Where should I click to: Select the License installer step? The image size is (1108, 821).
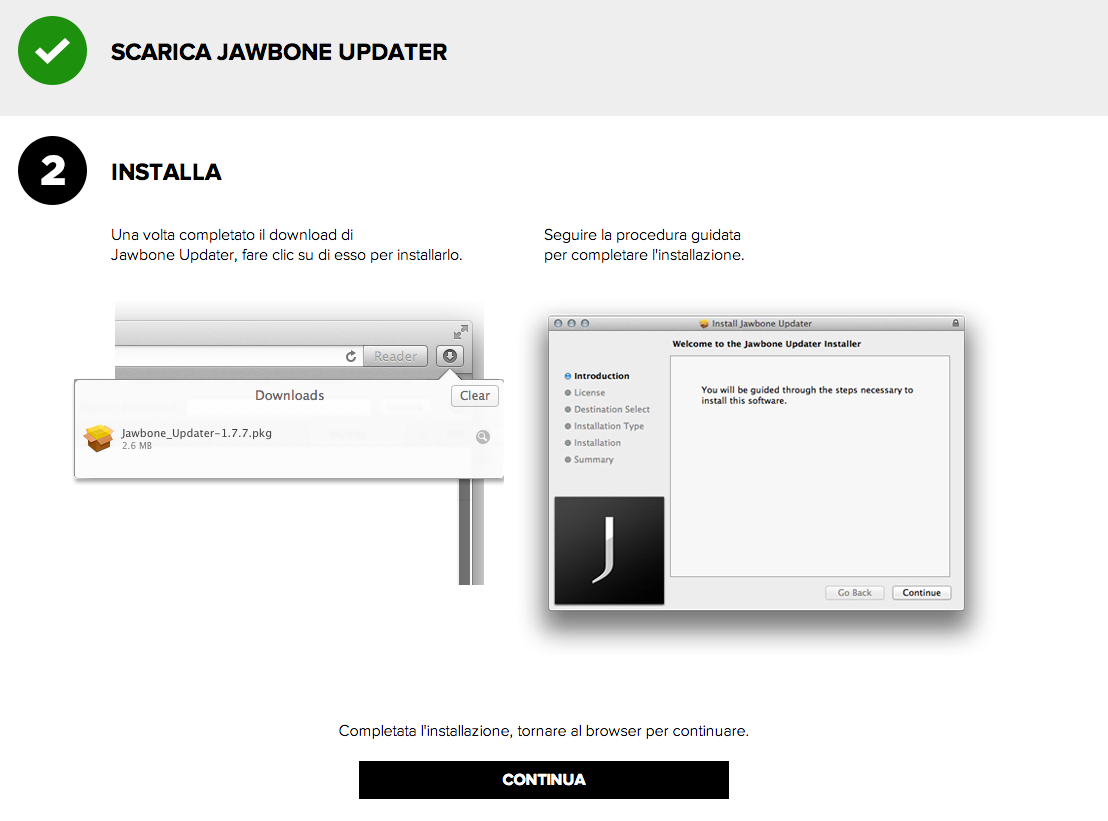(584, 393)
